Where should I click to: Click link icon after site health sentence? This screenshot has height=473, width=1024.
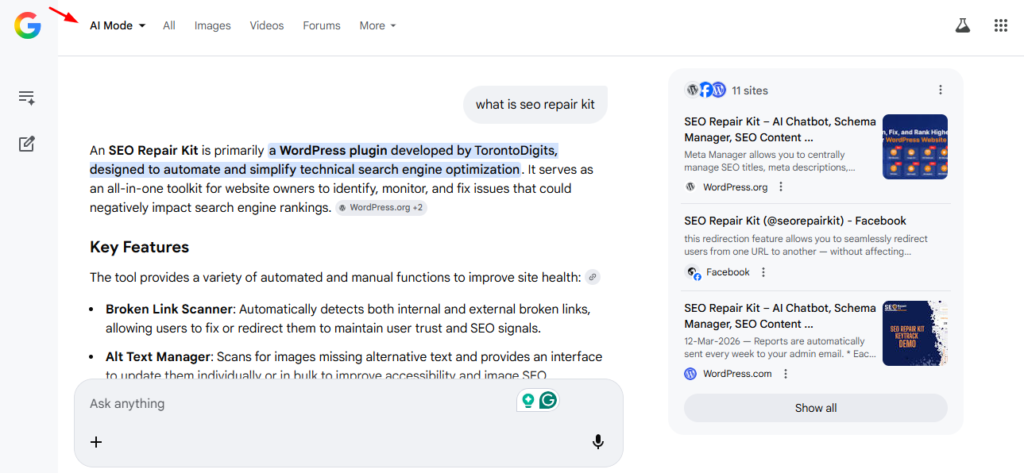coord(592,277)
